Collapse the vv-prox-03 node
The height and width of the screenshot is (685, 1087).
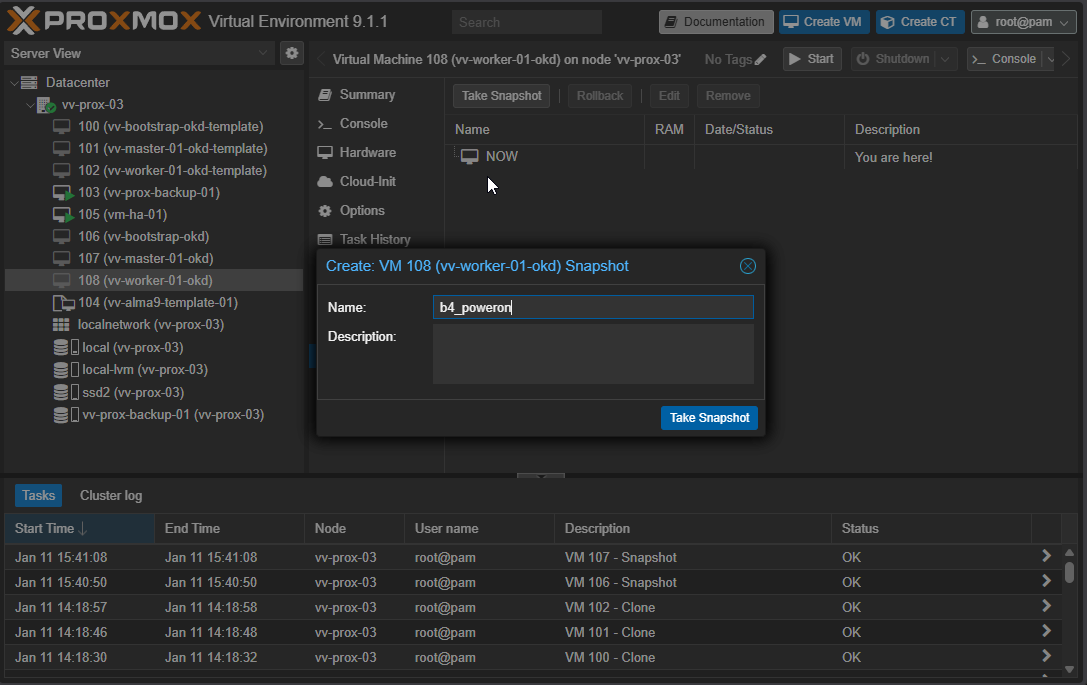coord(29,105)
